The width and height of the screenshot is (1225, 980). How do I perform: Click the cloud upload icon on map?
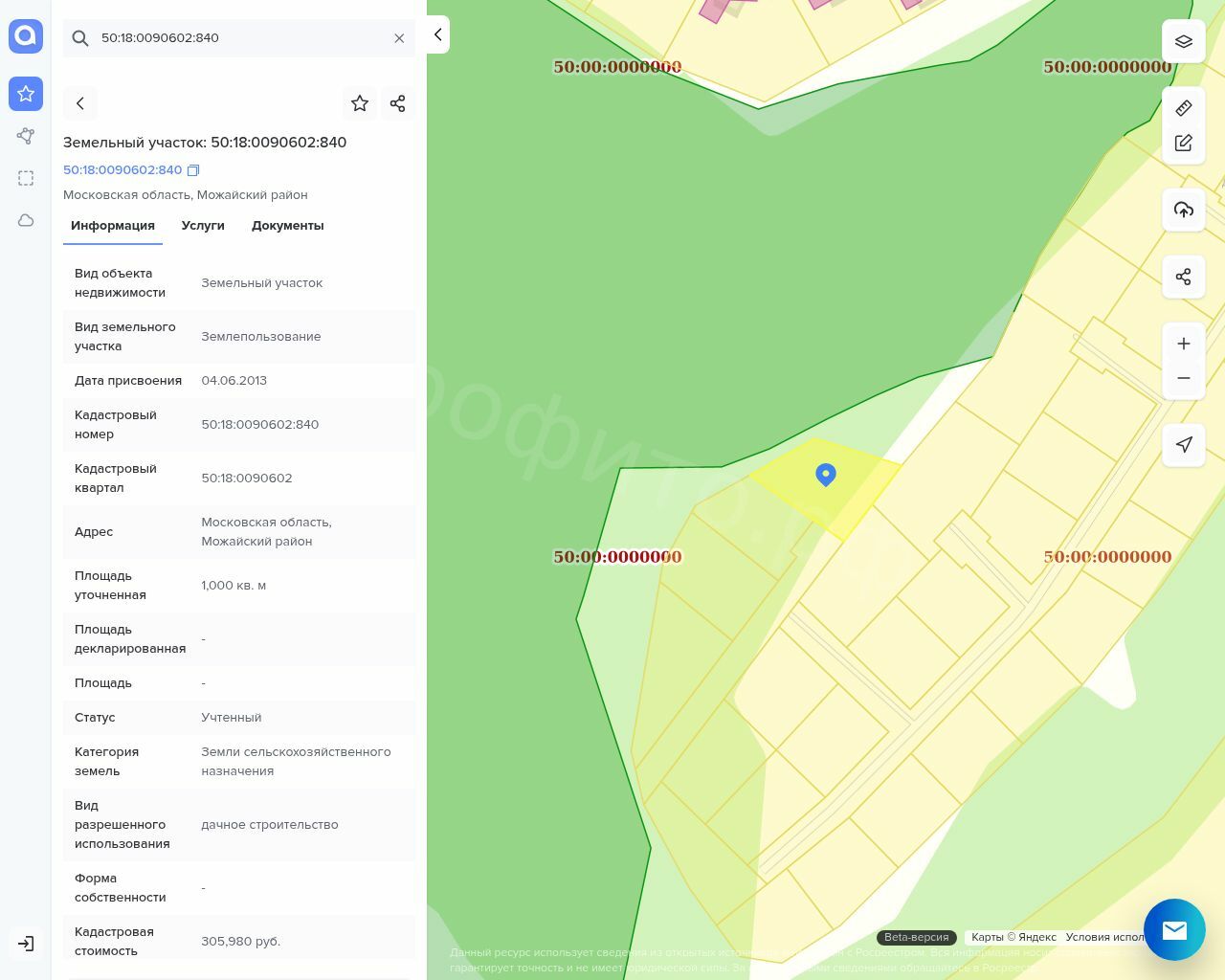tap(1183, 210)
